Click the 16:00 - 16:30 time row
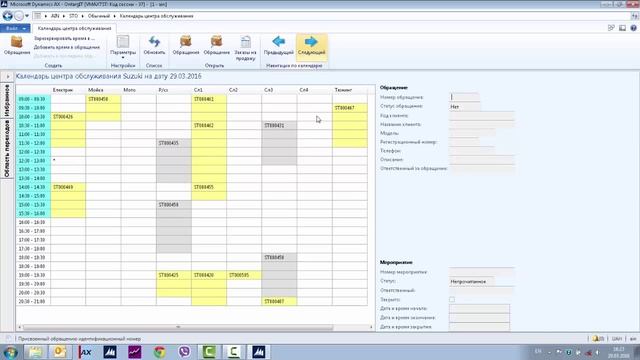640x360 pixels. click(x=33, y=222)
